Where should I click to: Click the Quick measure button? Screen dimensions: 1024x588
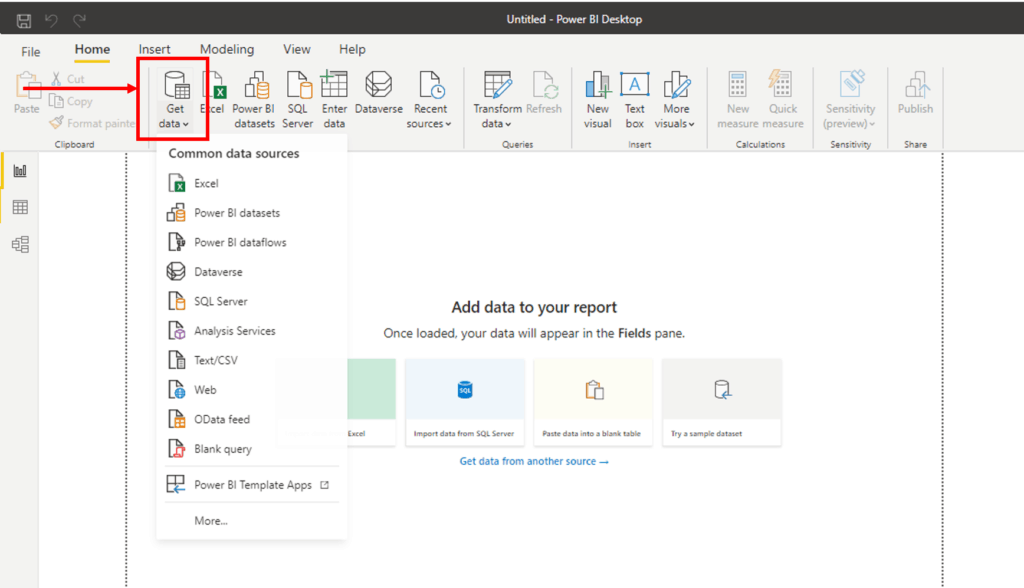coord(782,100)
